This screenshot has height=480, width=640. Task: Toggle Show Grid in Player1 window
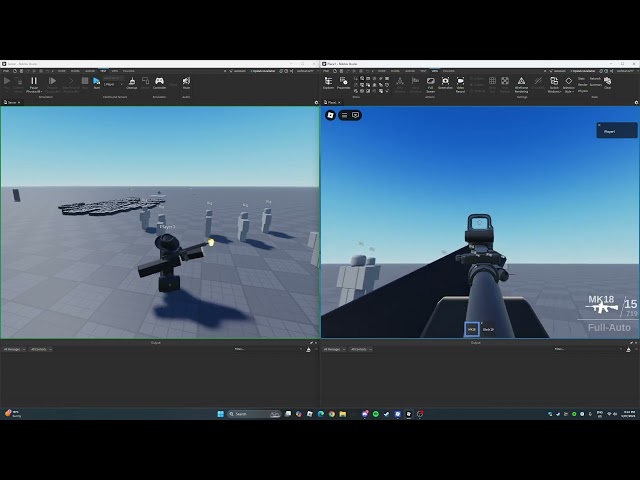pos(492,84)
